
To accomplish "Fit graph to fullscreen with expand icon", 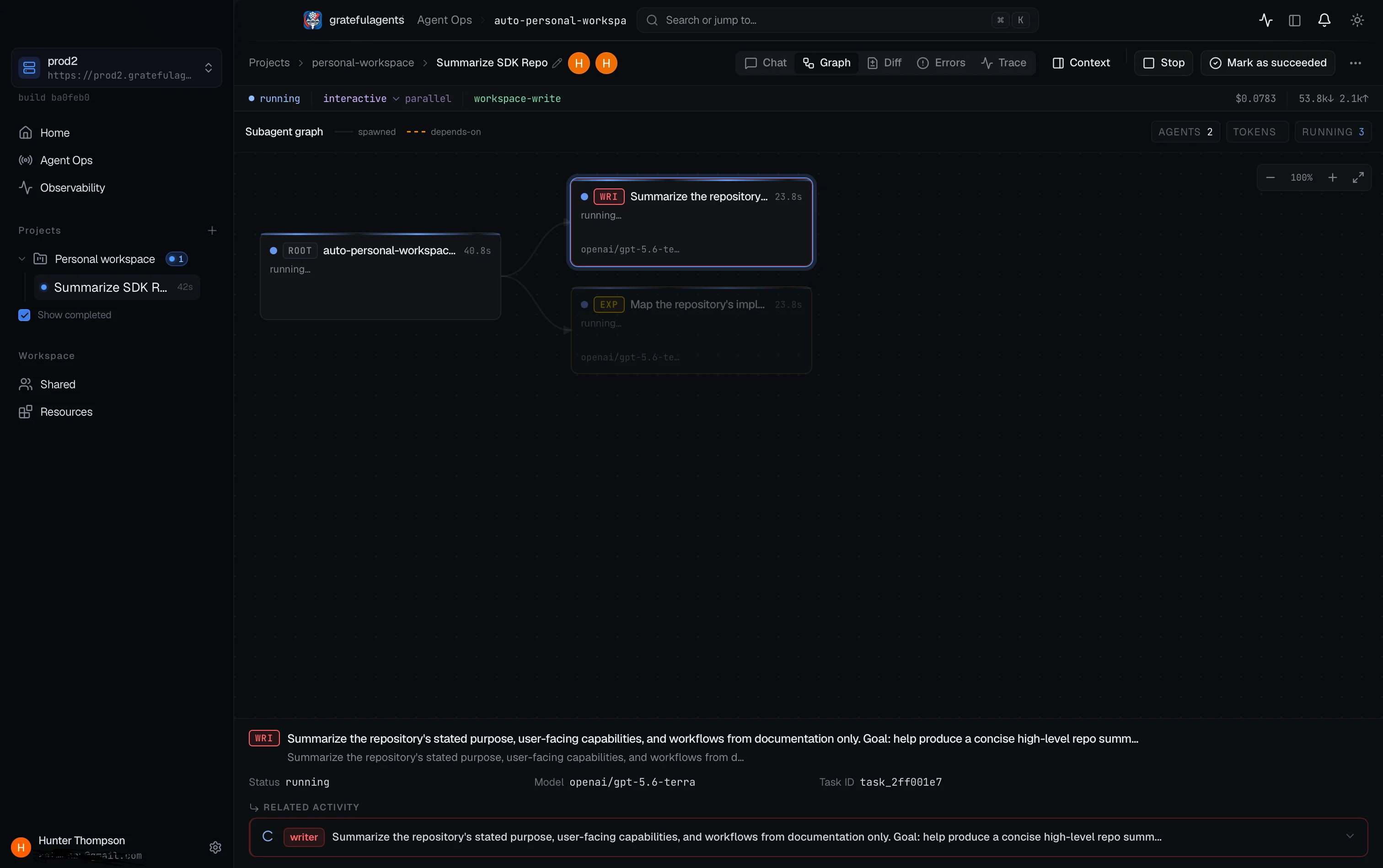I will tap(1358, 177).
